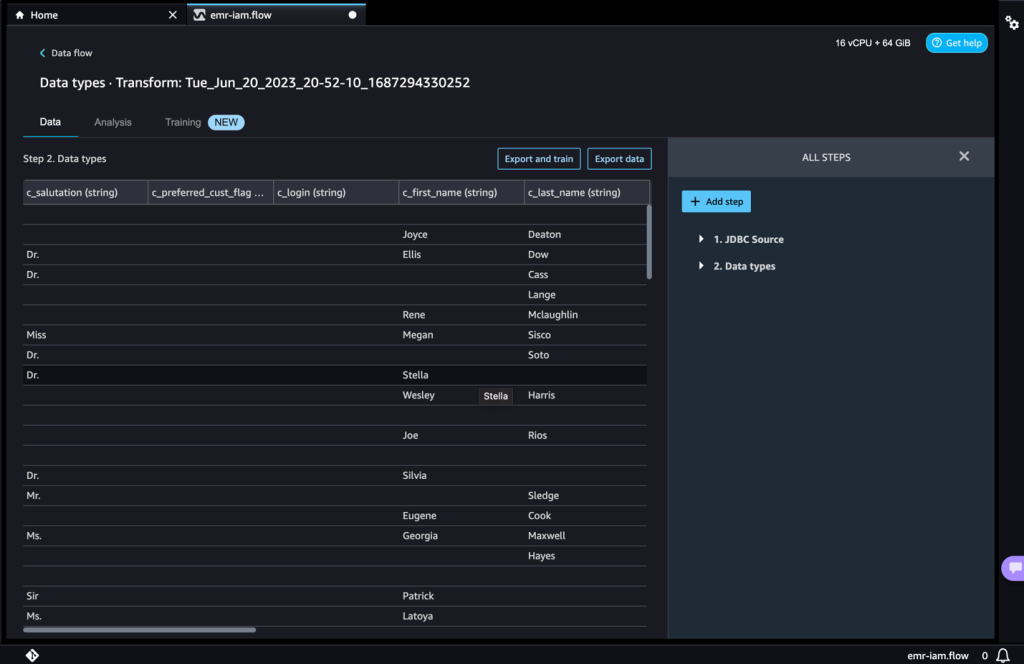Click the Sir salutation cell
Screen dimensions: 1024x664
86,596
